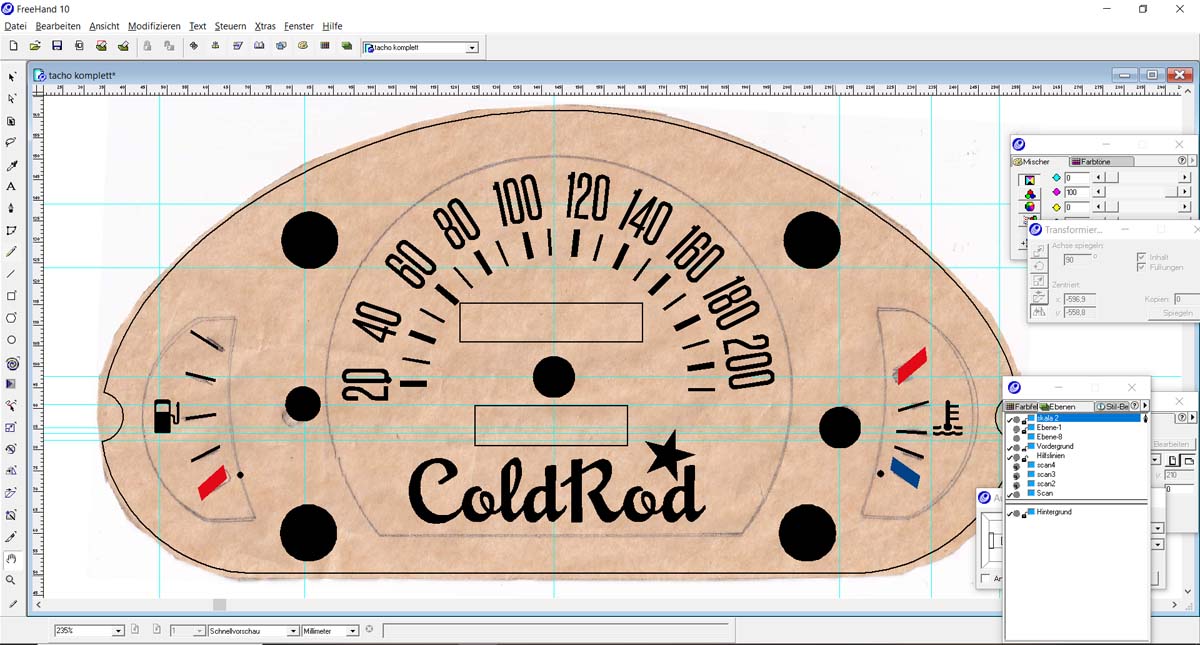The image size is (1200, 645).
Task: Open file using the folder icon
Action: click(x=35, y=46)
